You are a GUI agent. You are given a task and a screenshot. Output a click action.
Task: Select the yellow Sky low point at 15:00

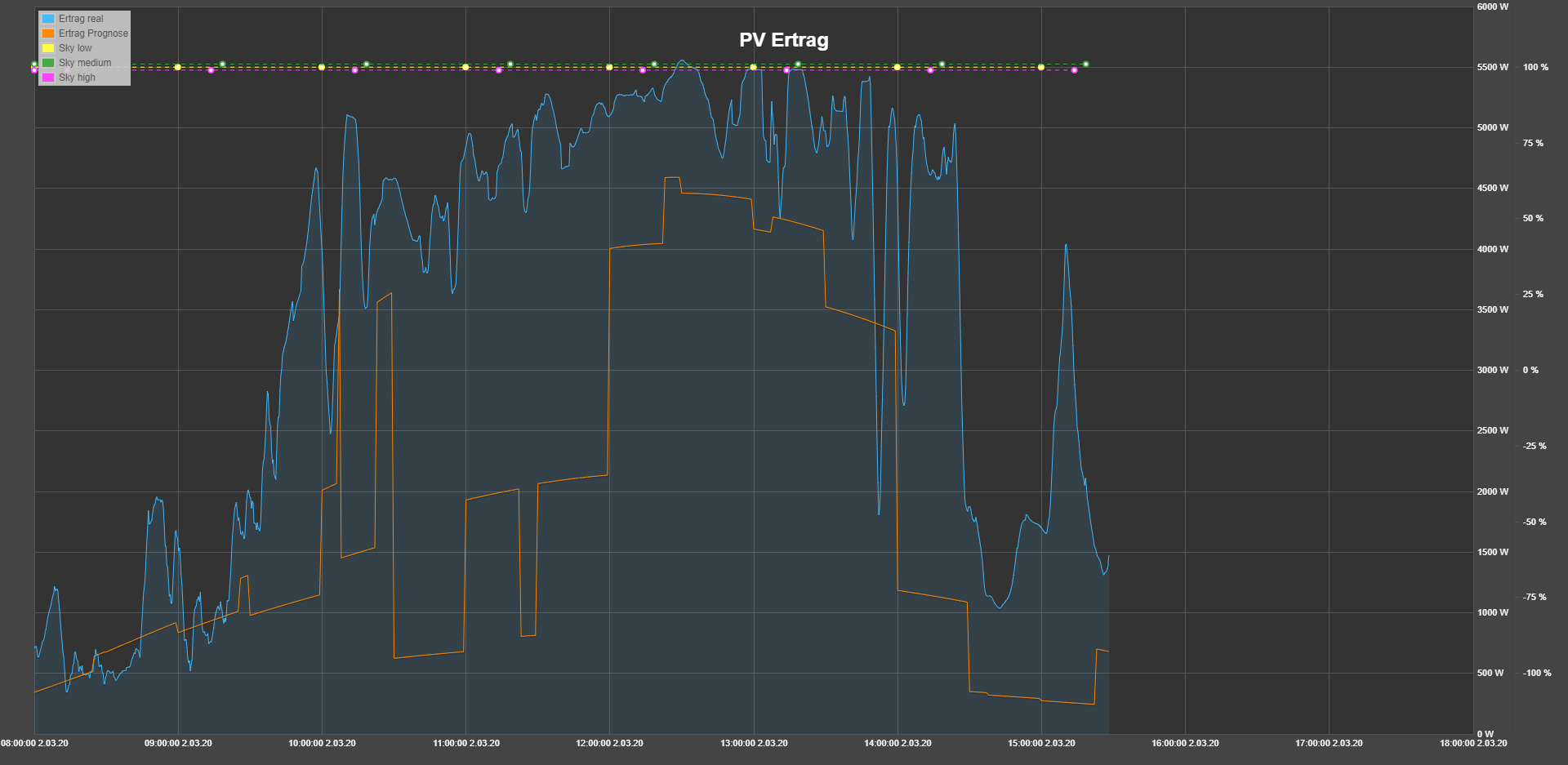point(1041,67)
